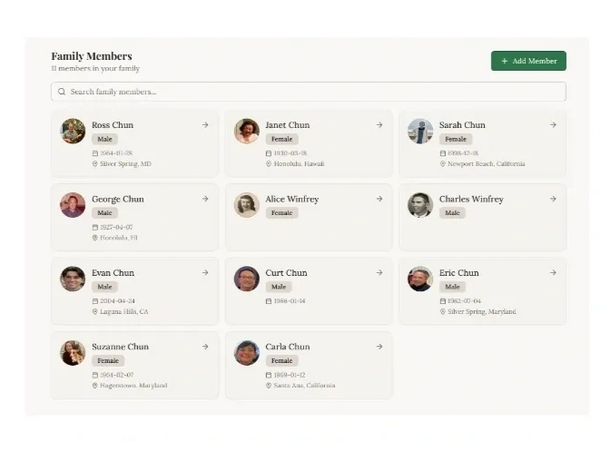Click the arrow beside Charles Winfrey
Viewport: 601px width, 451px height.
tap(553, 199)
